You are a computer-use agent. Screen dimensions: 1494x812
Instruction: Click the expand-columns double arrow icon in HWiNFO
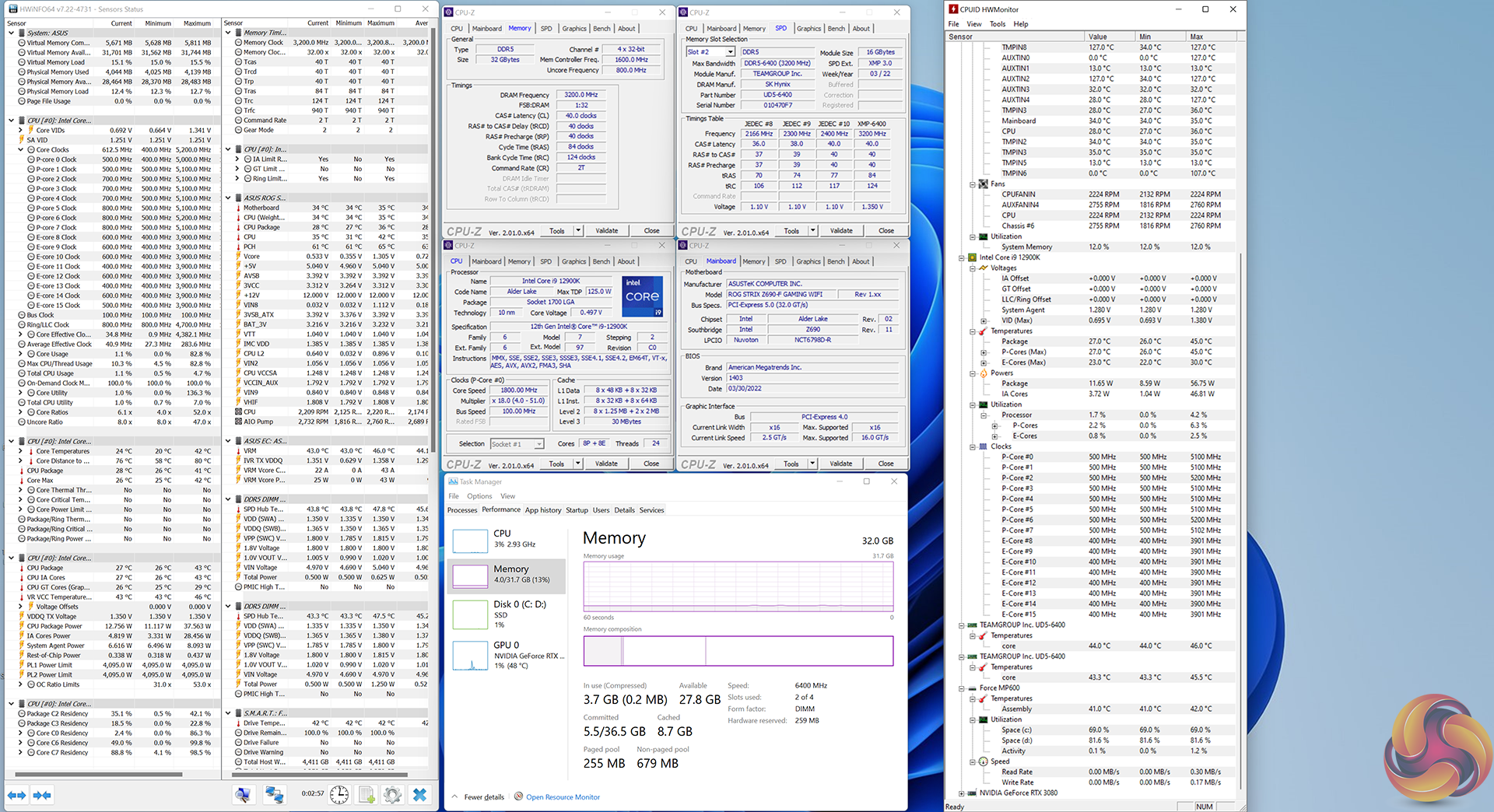(16, 795)
